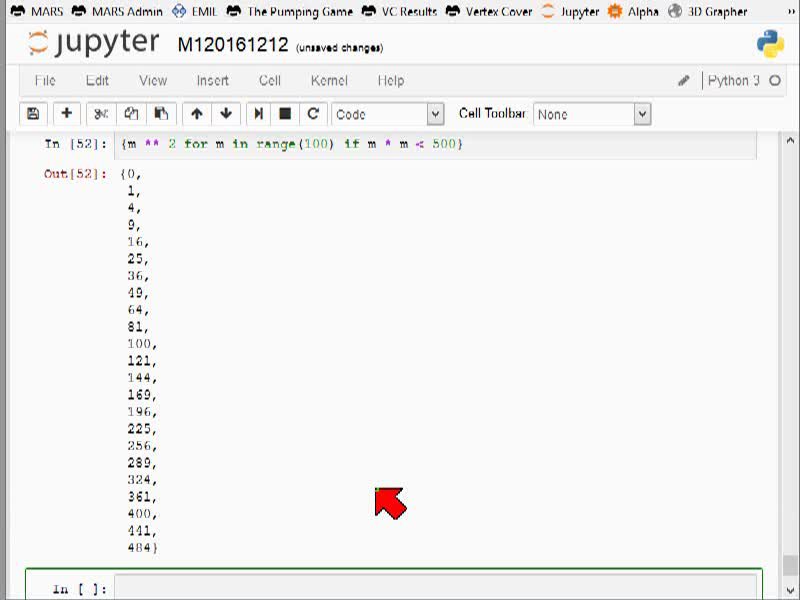800x600 pixels.
Task: Save the notebook with the floppy disk icon
Action: pyautogui.click(x=33, y=114)
